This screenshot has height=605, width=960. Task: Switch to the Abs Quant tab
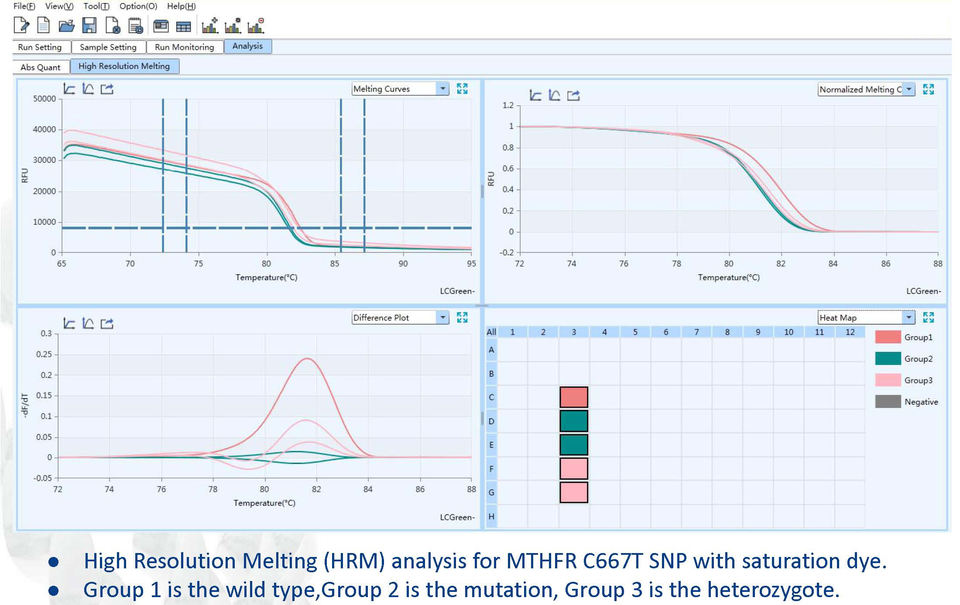41,67
